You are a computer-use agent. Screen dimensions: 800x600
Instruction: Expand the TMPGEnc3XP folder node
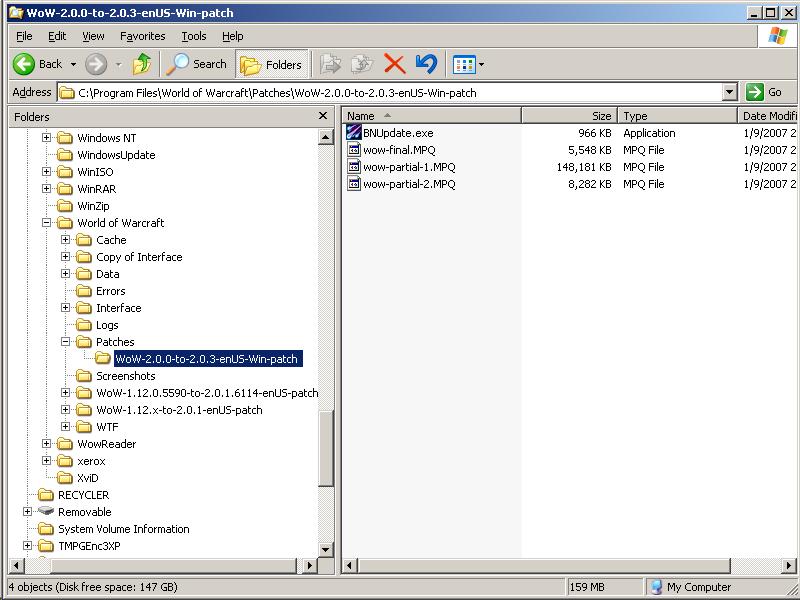(x=28, y=545)
